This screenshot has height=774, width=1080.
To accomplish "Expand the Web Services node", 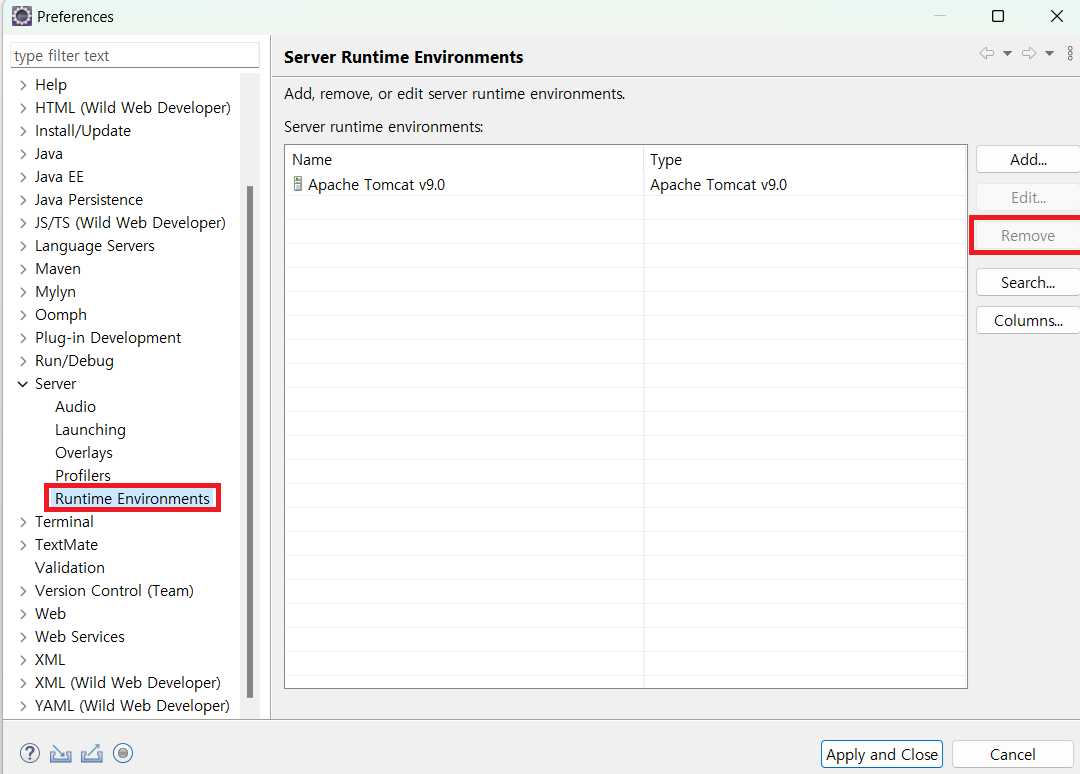I will pos(23,637).
